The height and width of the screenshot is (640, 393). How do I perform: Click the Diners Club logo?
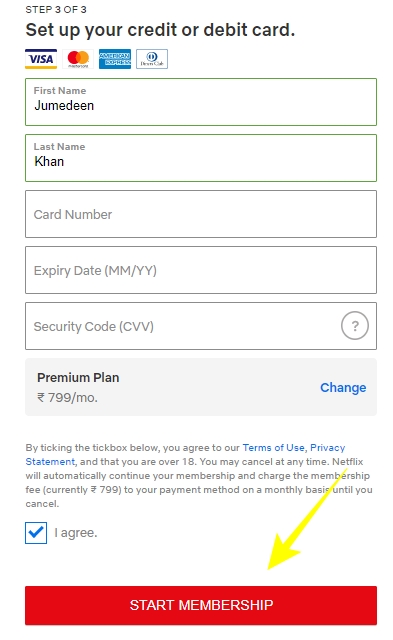click(152, 59)
